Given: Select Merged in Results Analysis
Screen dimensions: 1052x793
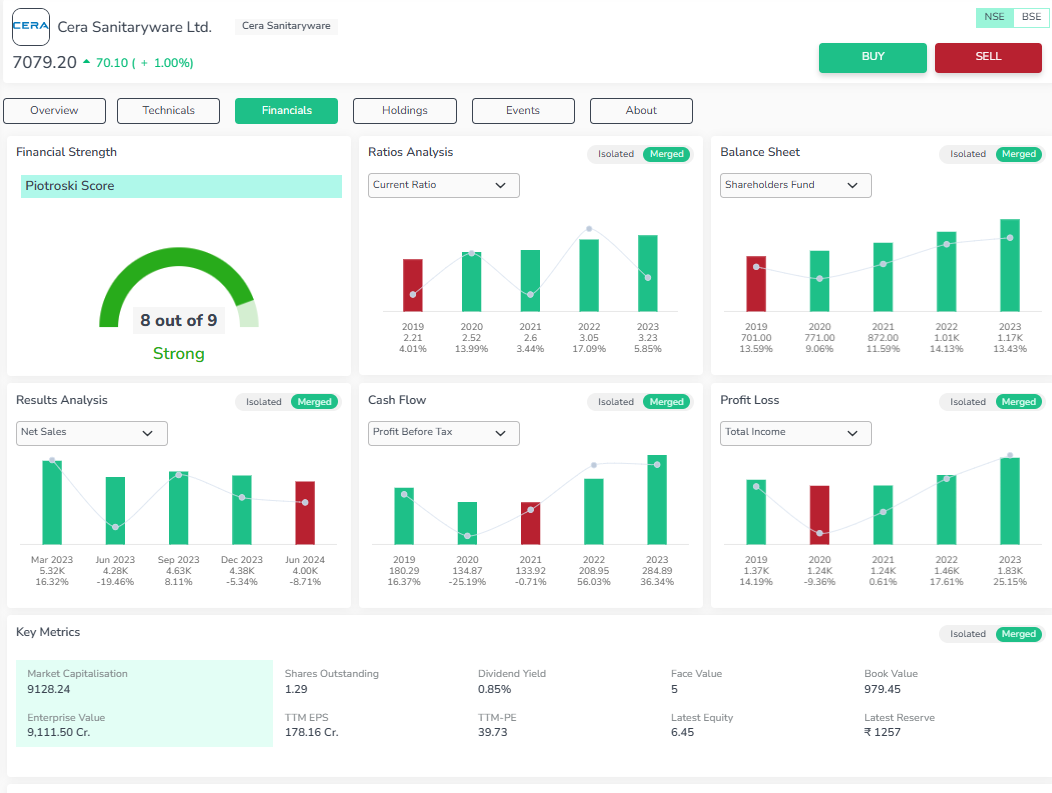Looking at the screenshot, I should coord(314,402).
